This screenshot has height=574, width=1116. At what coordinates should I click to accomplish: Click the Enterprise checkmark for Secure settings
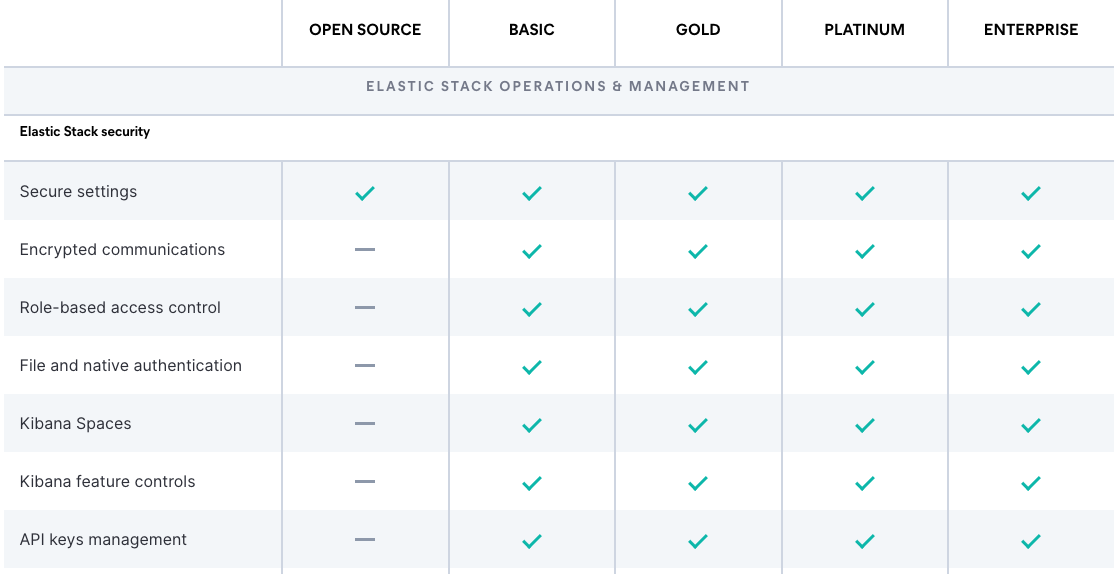click(1031, 193)
